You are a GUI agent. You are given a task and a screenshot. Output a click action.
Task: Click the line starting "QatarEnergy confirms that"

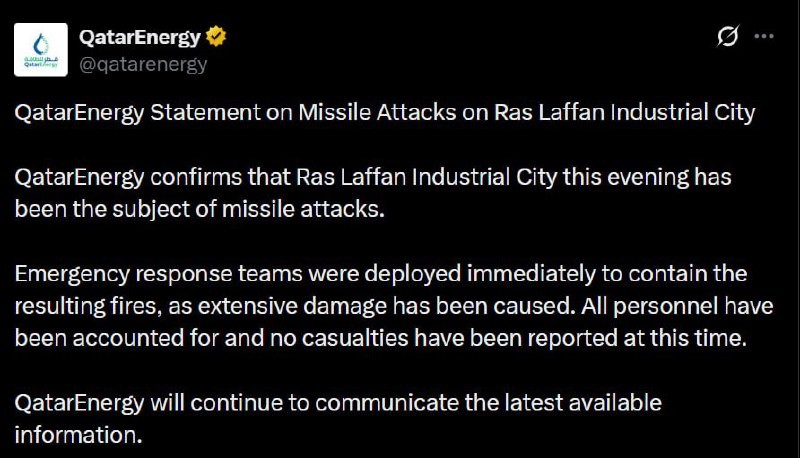pyautogui.click(x=373, y=178)
